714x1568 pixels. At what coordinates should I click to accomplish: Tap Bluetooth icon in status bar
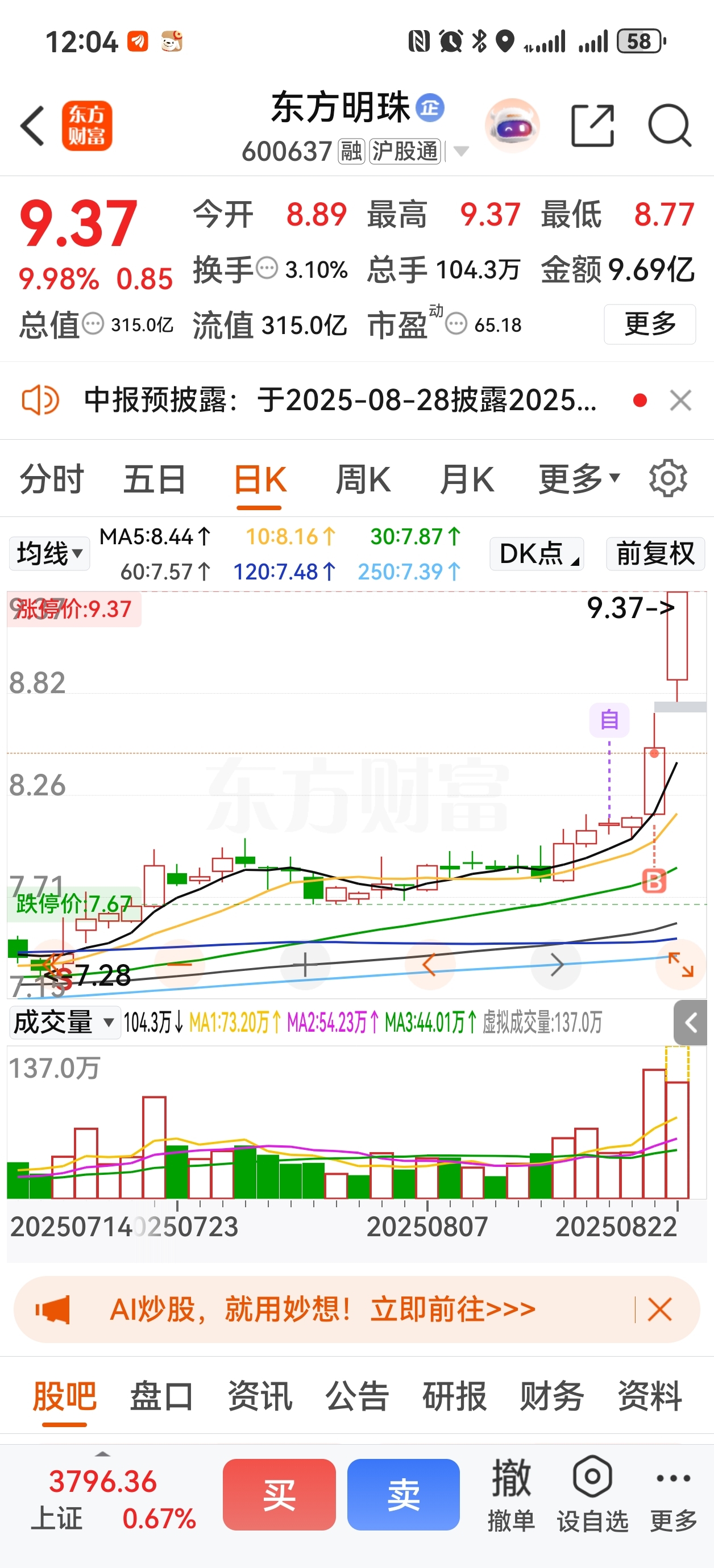479,41
